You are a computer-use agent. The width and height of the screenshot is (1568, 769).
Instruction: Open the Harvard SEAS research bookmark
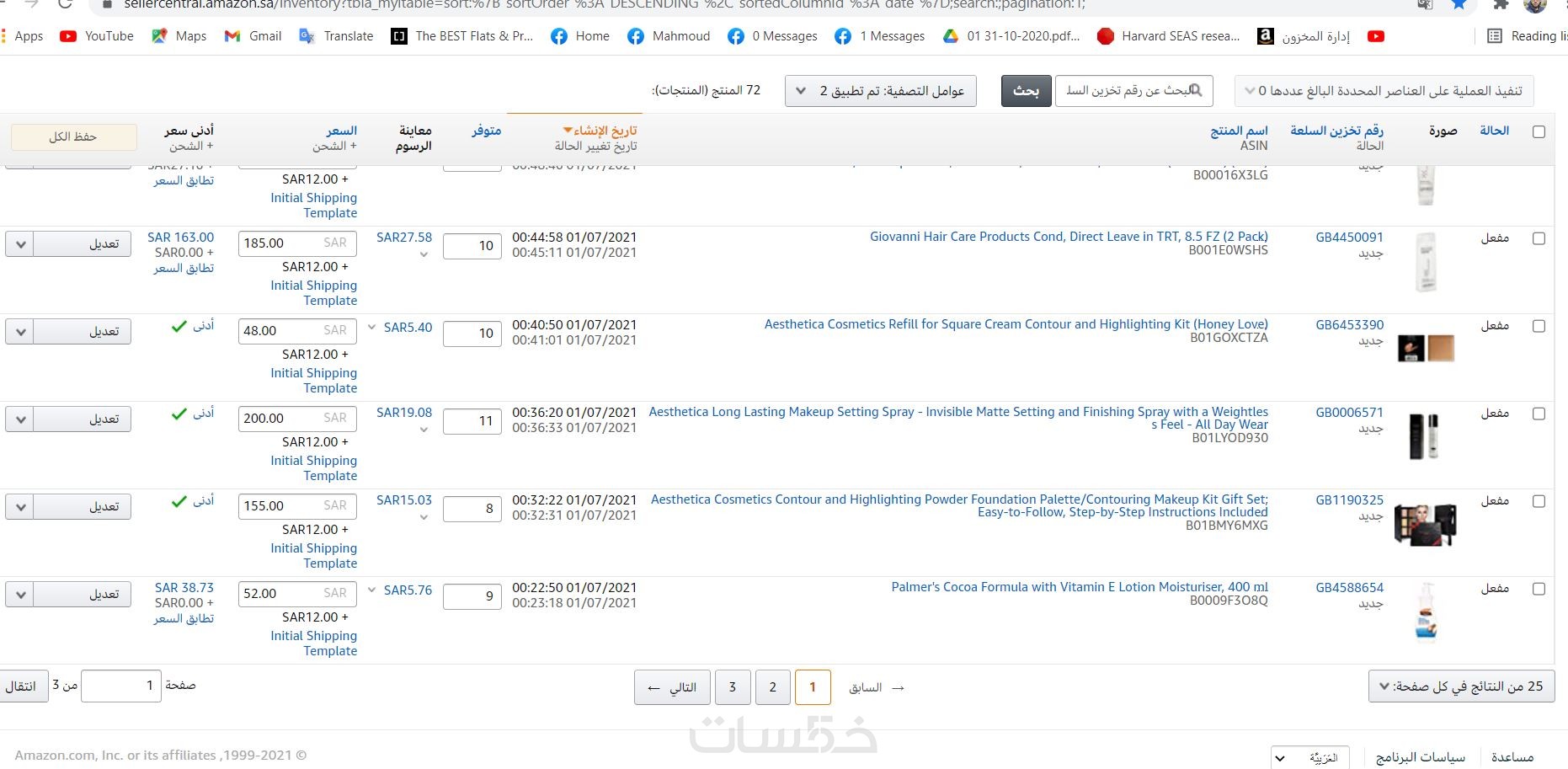(x=1169, y=36)
